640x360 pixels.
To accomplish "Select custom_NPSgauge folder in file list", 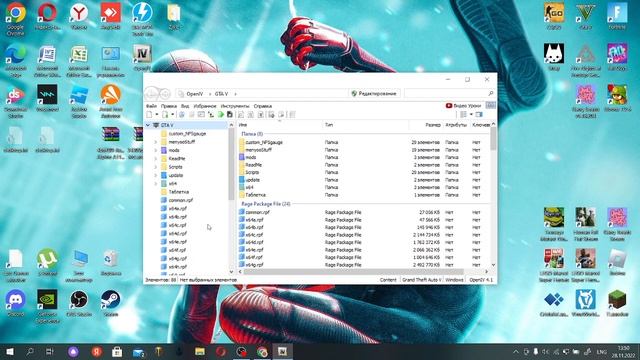I will tap(264, 142).
